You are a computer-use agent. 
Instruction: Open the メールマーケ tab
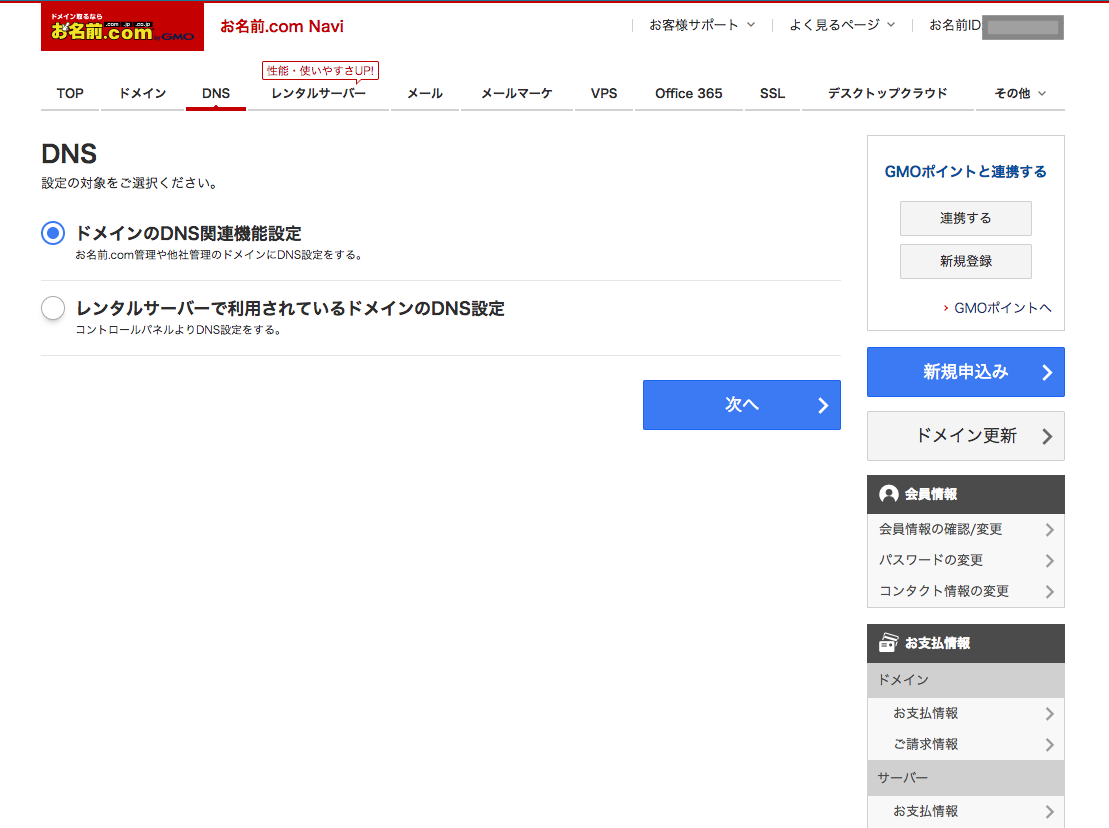(517, 93)
